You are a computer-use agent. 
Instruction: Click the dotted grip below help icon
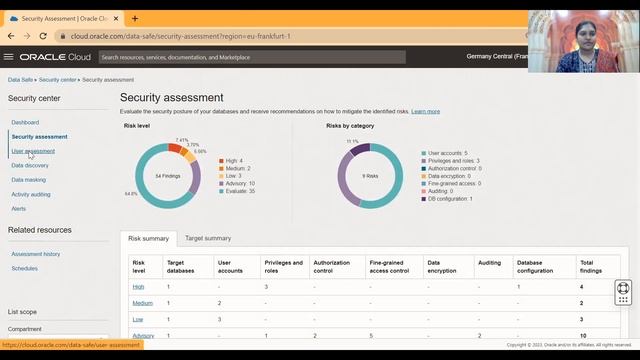point(623,300)
